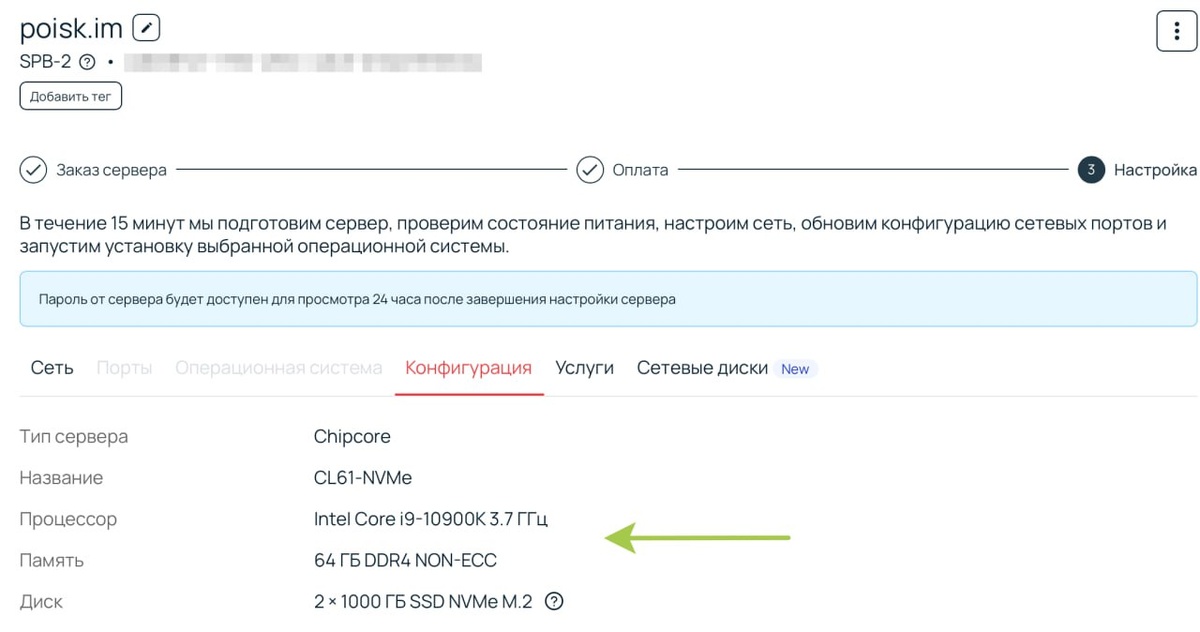Click the pencil edit icon beside poisk.im

click(x=146, y=28)
